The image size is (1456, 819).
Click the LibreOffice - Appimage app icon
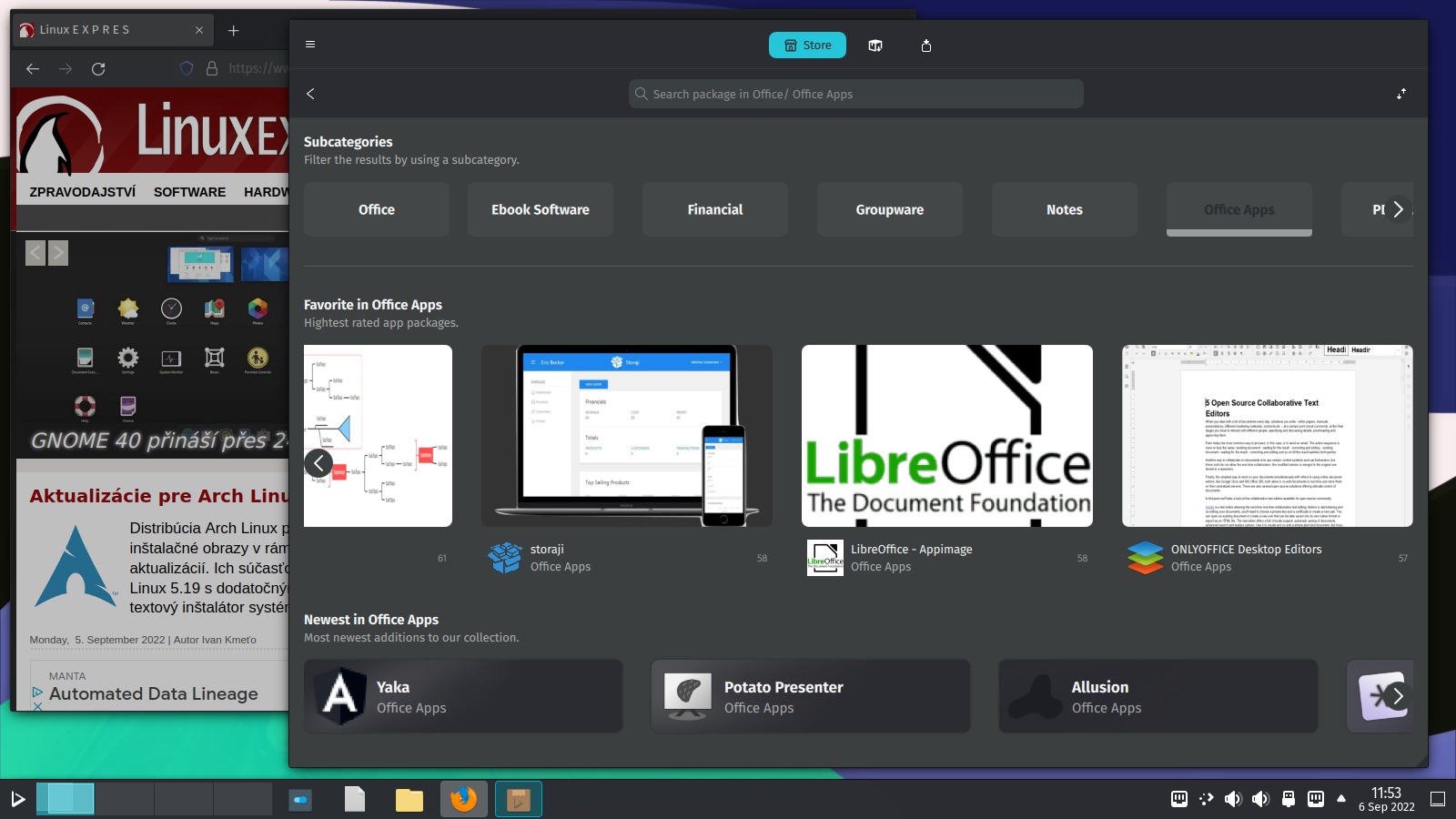coord(825,557)
